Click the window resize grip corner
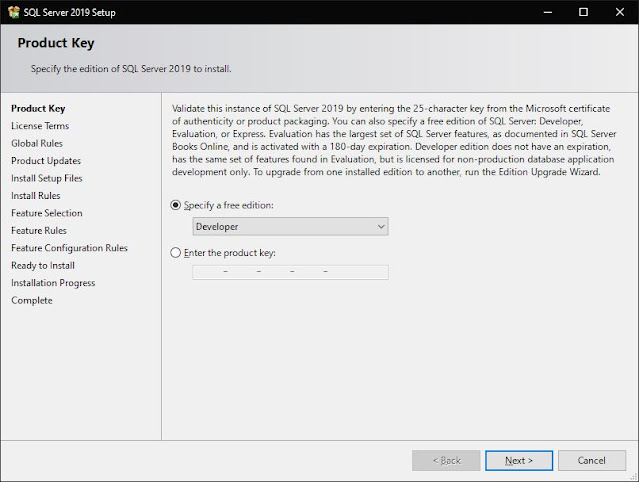Viewport: 639px width, 482px height. tap(634, 477)
